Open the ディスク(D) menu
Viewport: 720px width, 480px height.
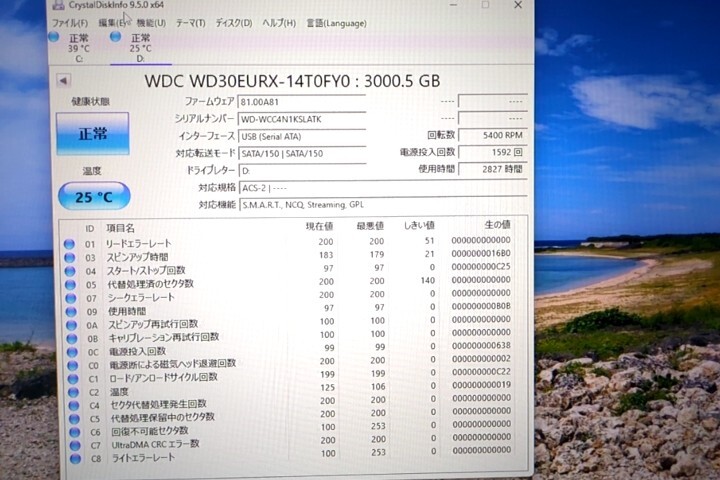(234, 23)
